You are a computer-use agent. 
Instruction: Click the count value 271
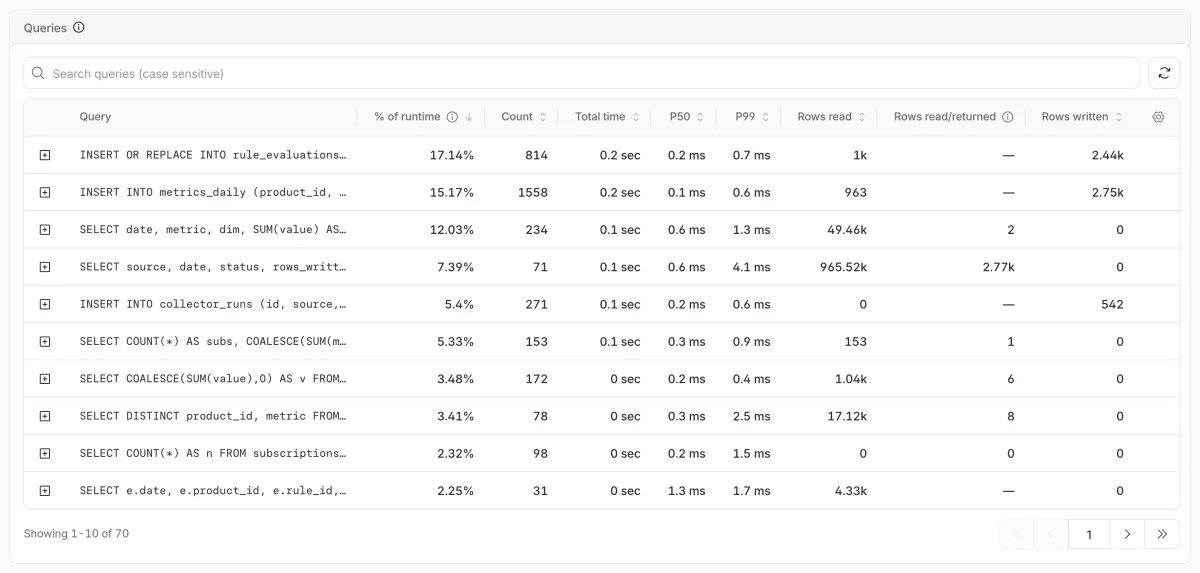pos(536,304)
